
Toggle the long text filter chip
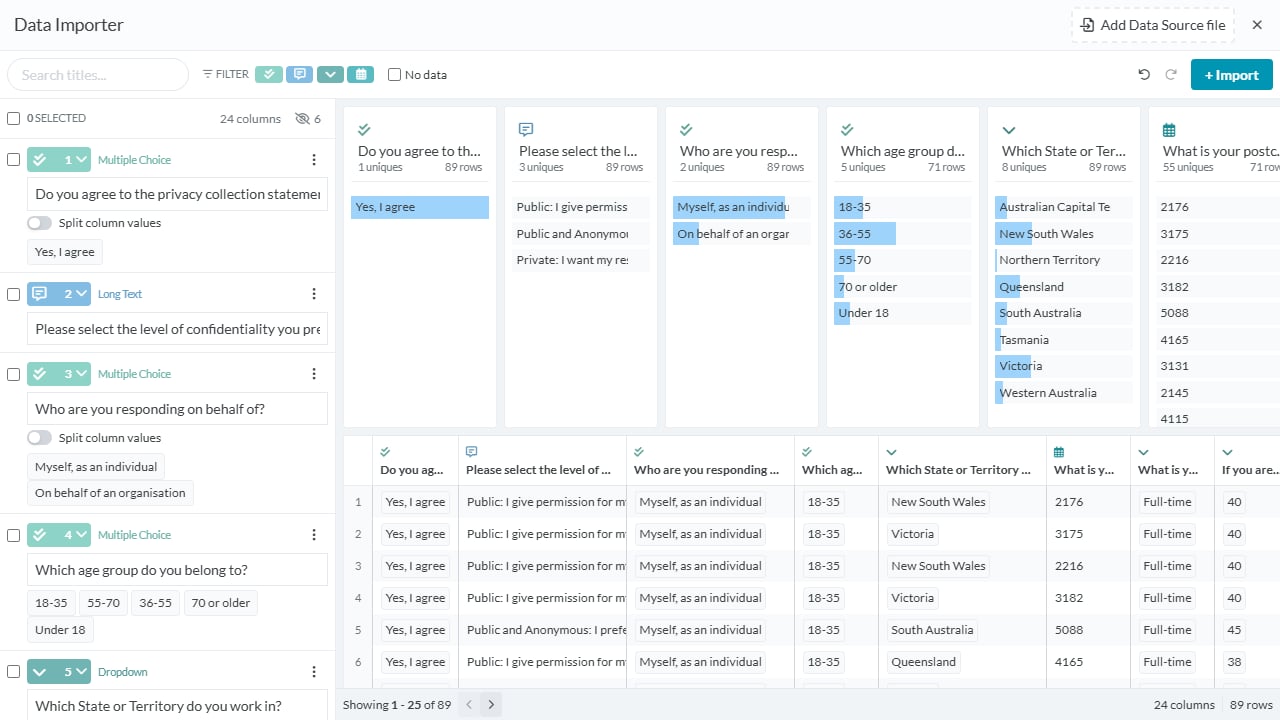tap(299, 74)
